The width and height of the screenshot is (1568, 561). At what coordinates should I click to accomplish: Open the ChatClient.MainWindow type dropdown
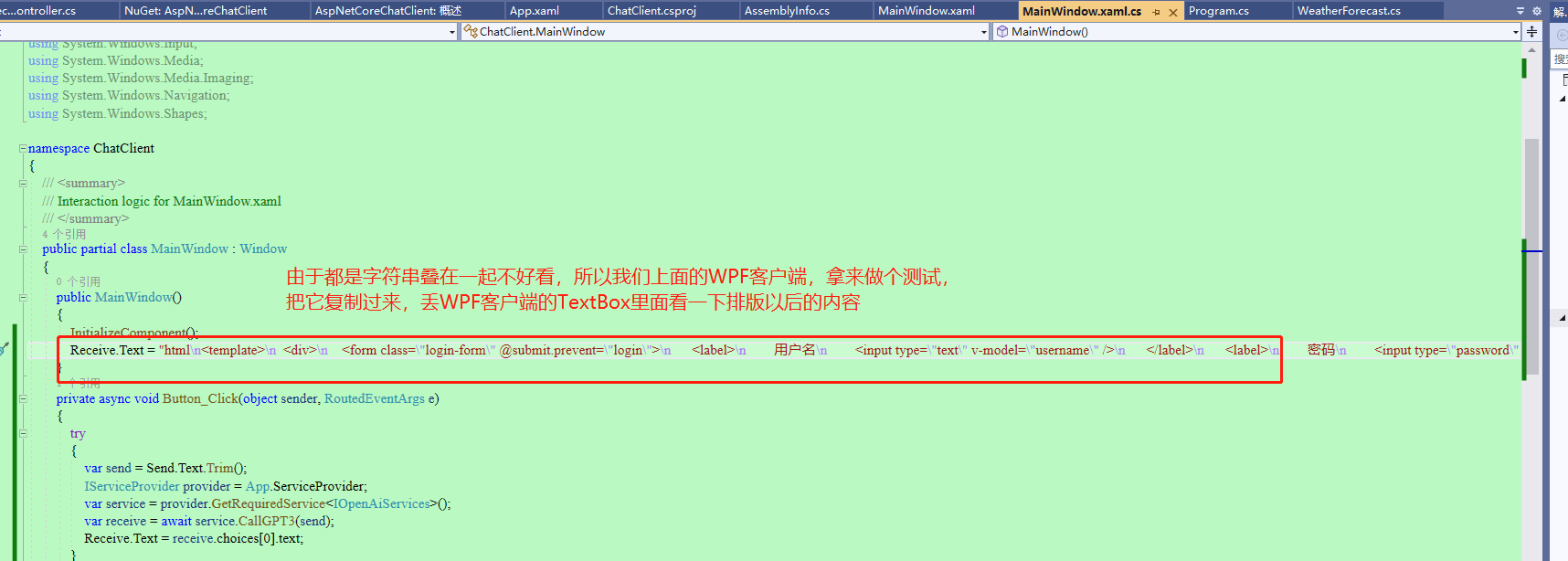tap(983, 32)
